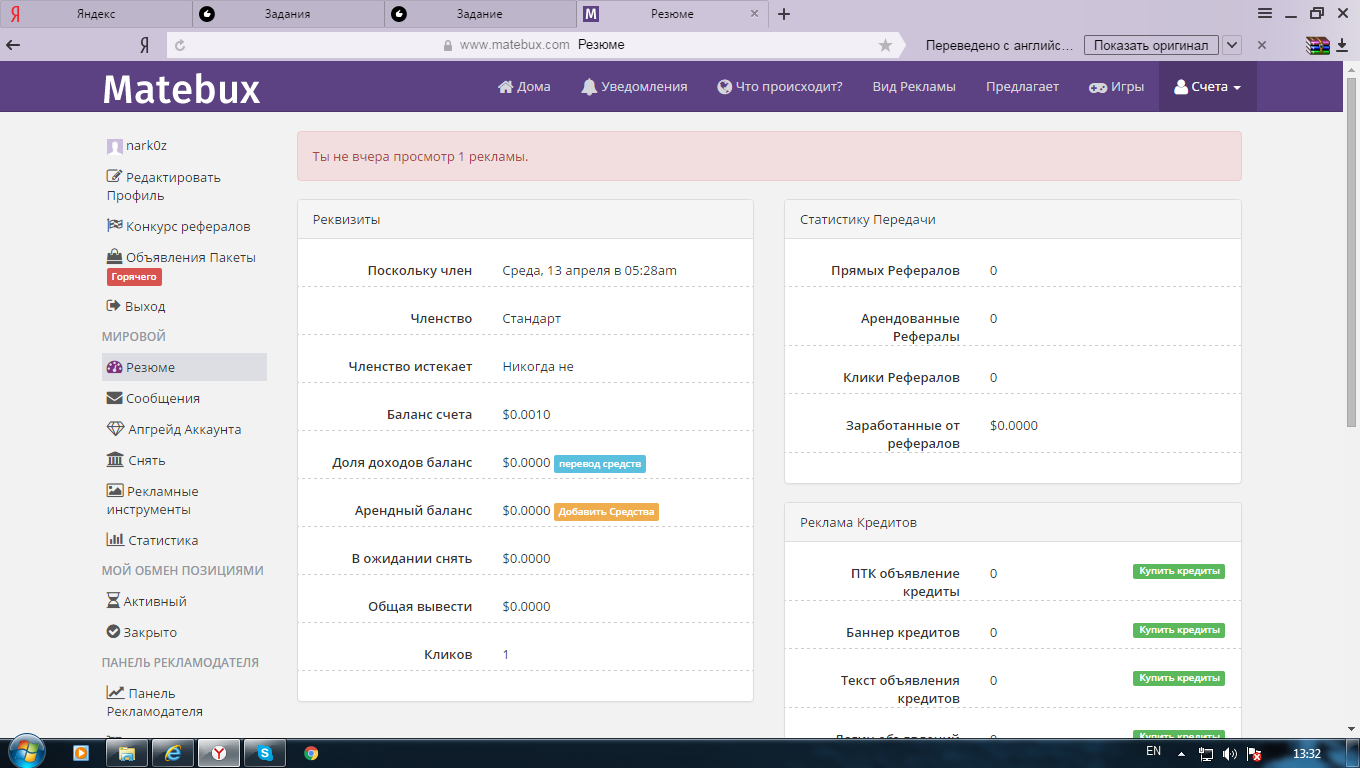Viewport: 1360px width, 768px height.
Task: Open Chrome from the taskbar
Action: [311, 753]
